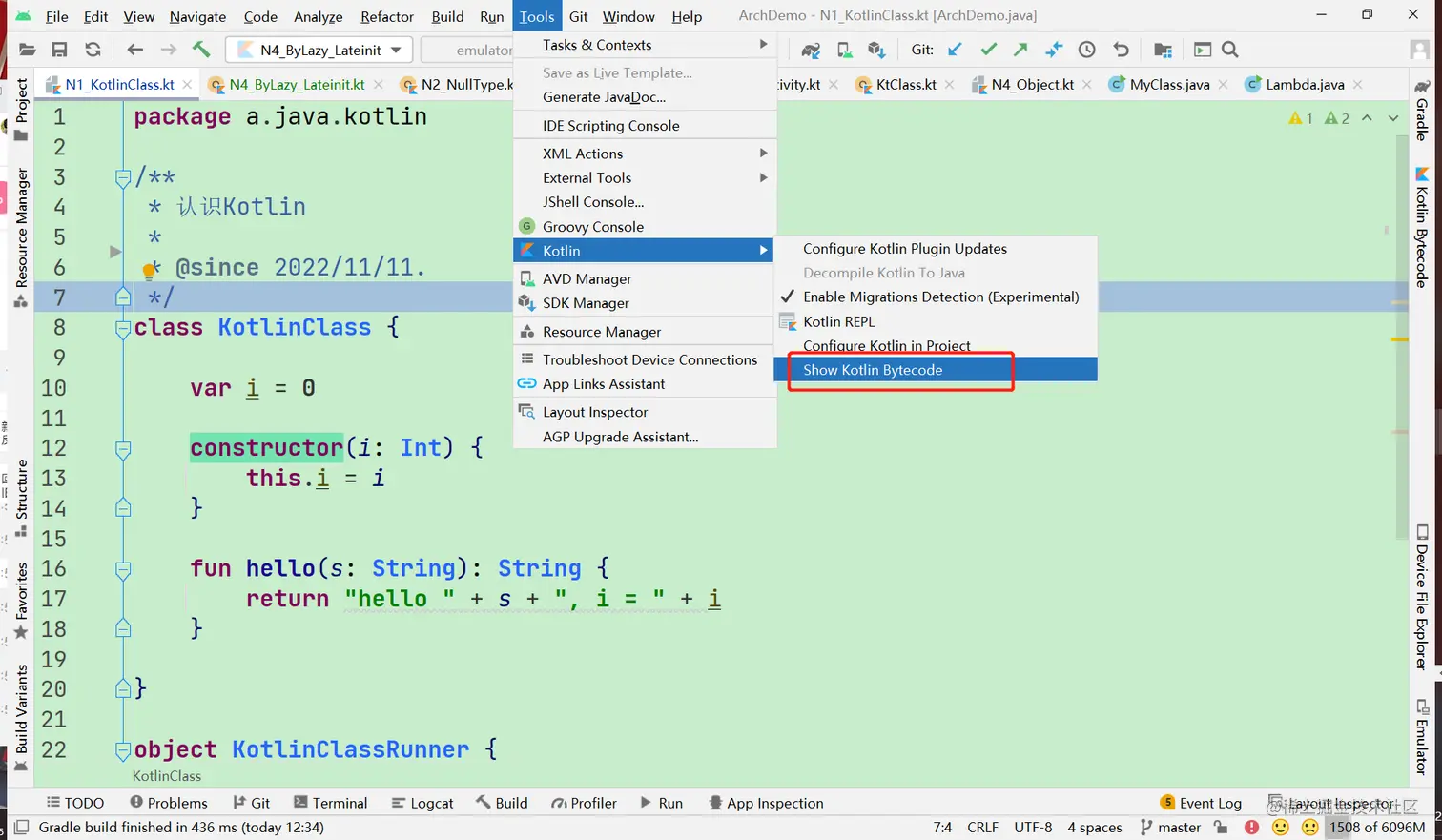Image resolution: width=1442 pixels, height=840 pixels.
Task: Open the Device File Explorer side panel
Action: [1422, 598]
